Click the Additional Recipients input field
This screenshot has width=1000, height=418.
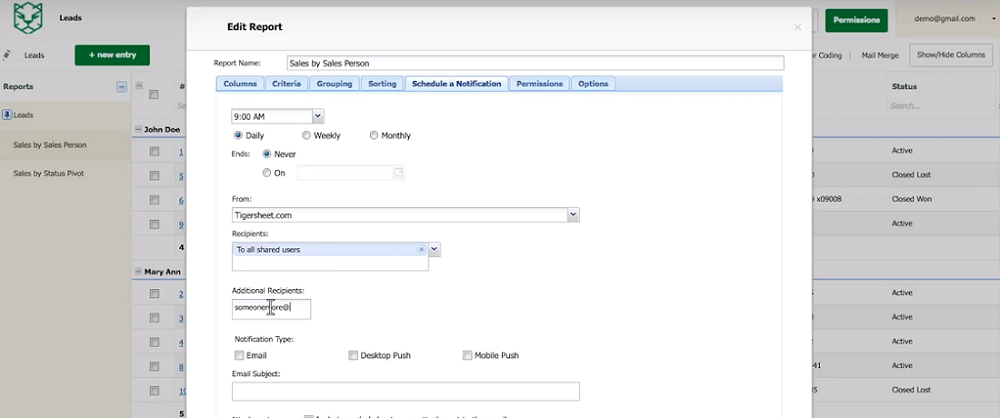(x=272, y=309)
